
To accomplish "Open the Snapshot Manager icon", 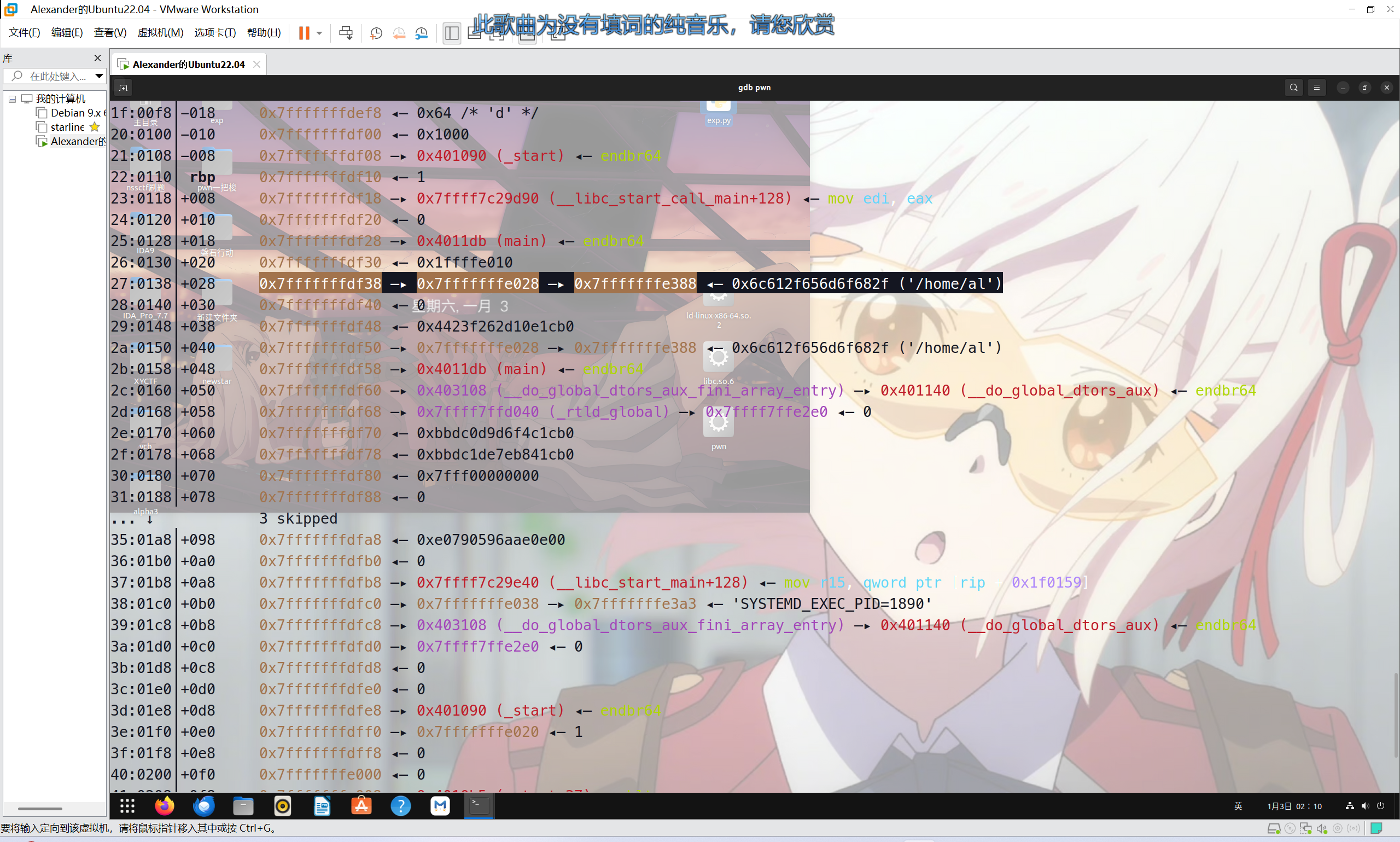I will coord(421,33).
